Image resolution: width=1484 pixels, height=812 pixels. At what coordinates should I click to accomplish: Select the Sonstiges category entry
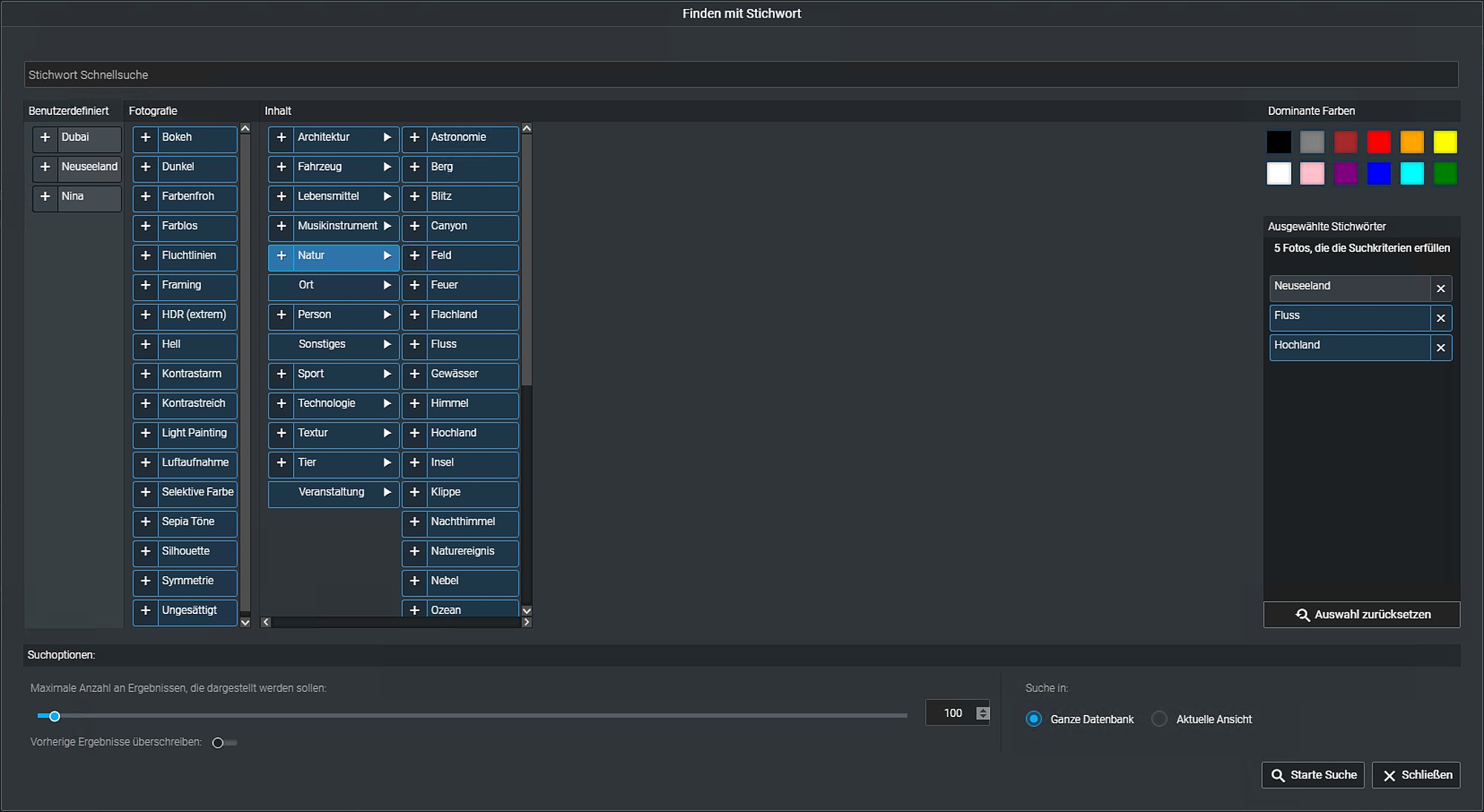click(333, 345)
